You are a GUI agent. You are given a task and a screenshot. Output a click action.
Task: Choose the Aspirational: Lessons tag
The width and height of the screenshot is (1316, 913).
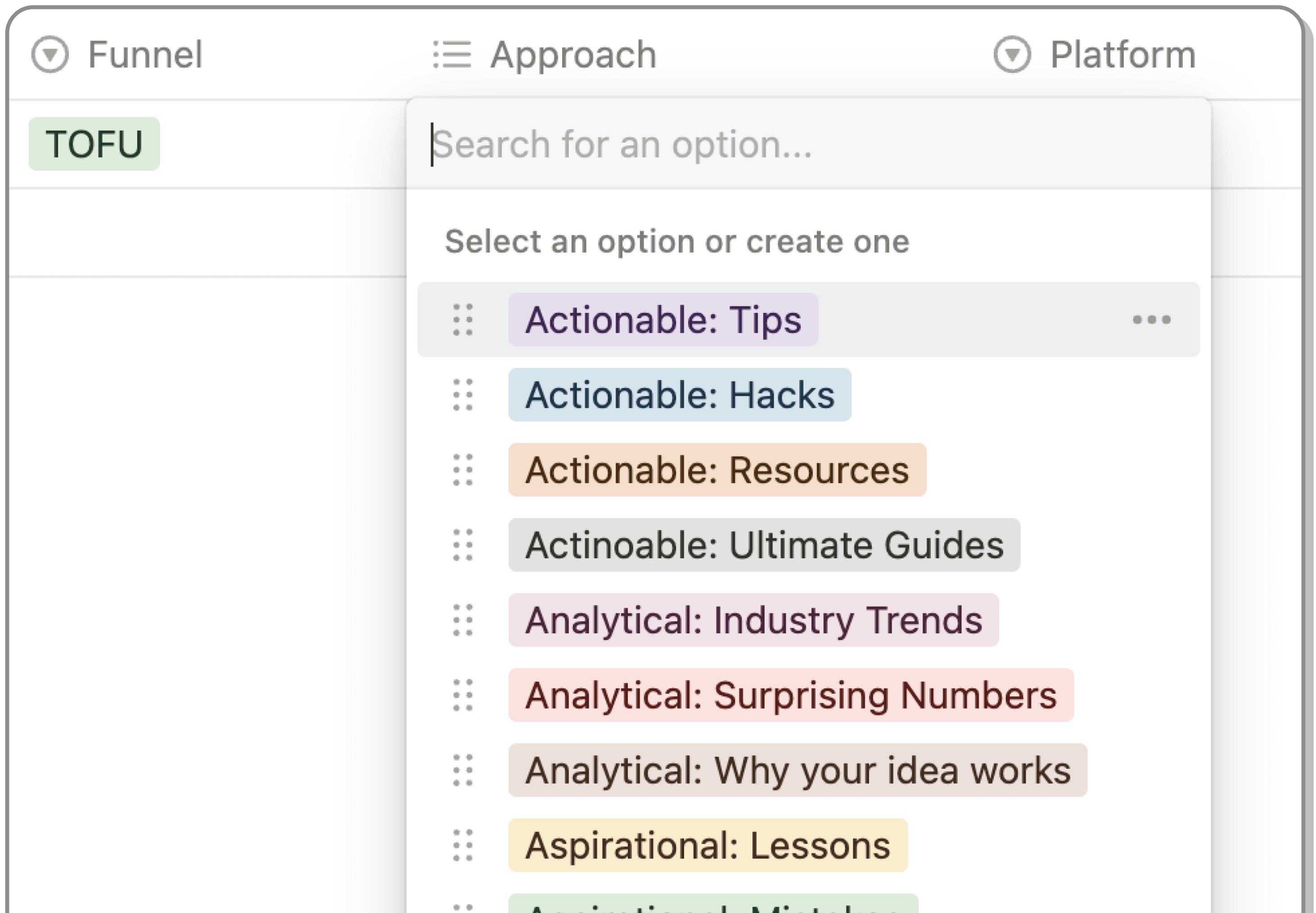(x=708, y=845)
